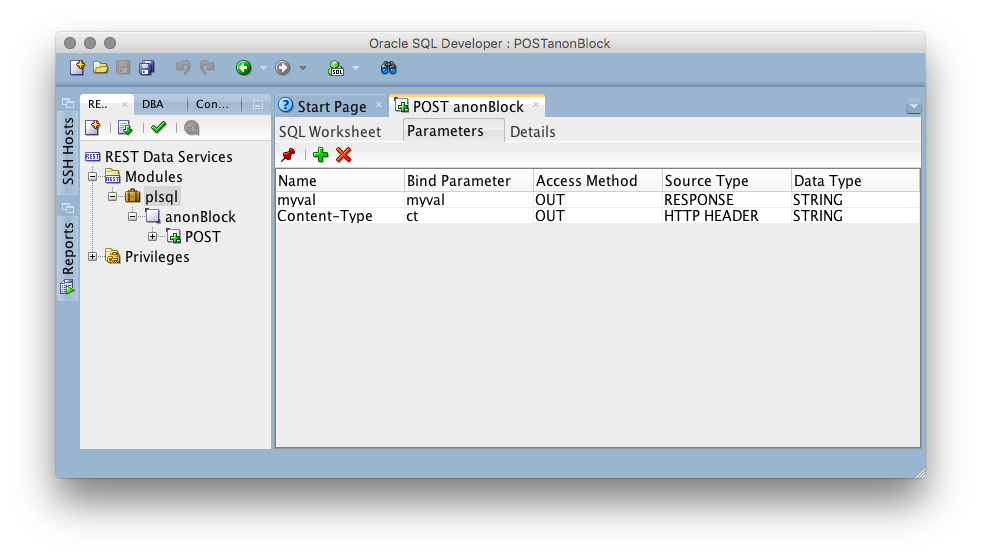Click the download REST services icon
The image size is (981, 558).
(125, 128)
